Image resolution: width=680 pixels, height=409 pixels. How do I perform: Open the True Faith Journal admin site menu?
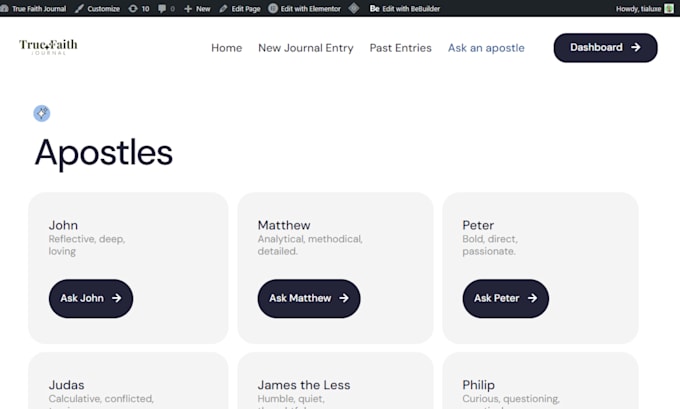coord(34,9)
